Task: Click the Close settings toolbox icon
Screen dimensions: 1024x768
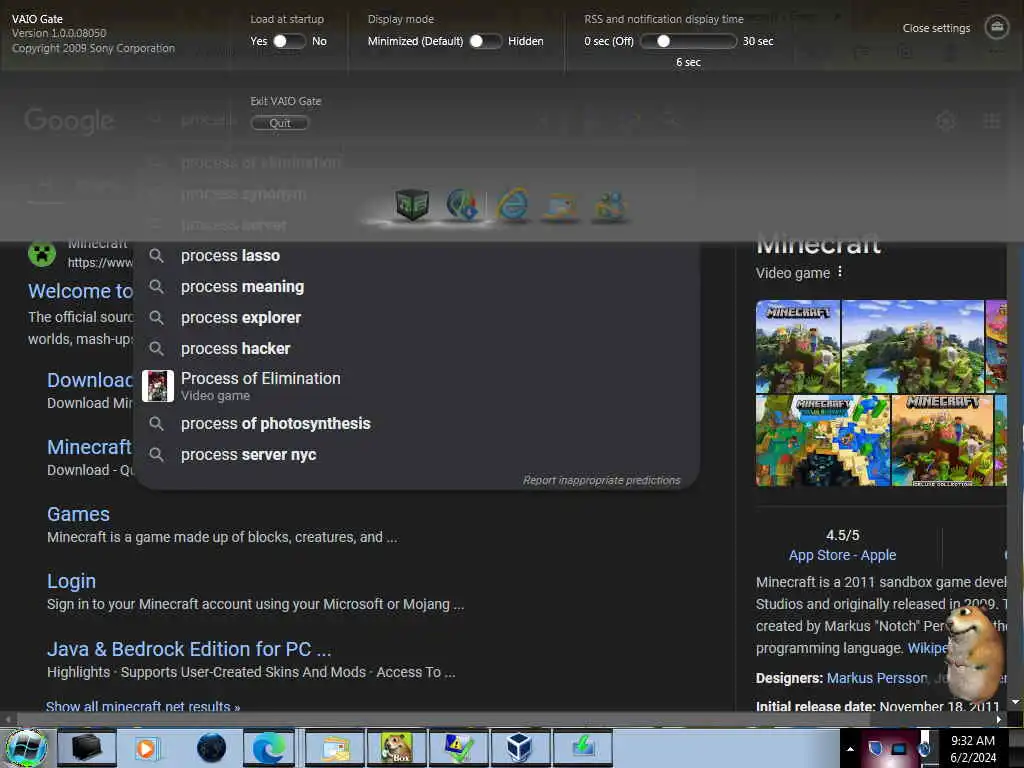Action: tap(996, 27)
